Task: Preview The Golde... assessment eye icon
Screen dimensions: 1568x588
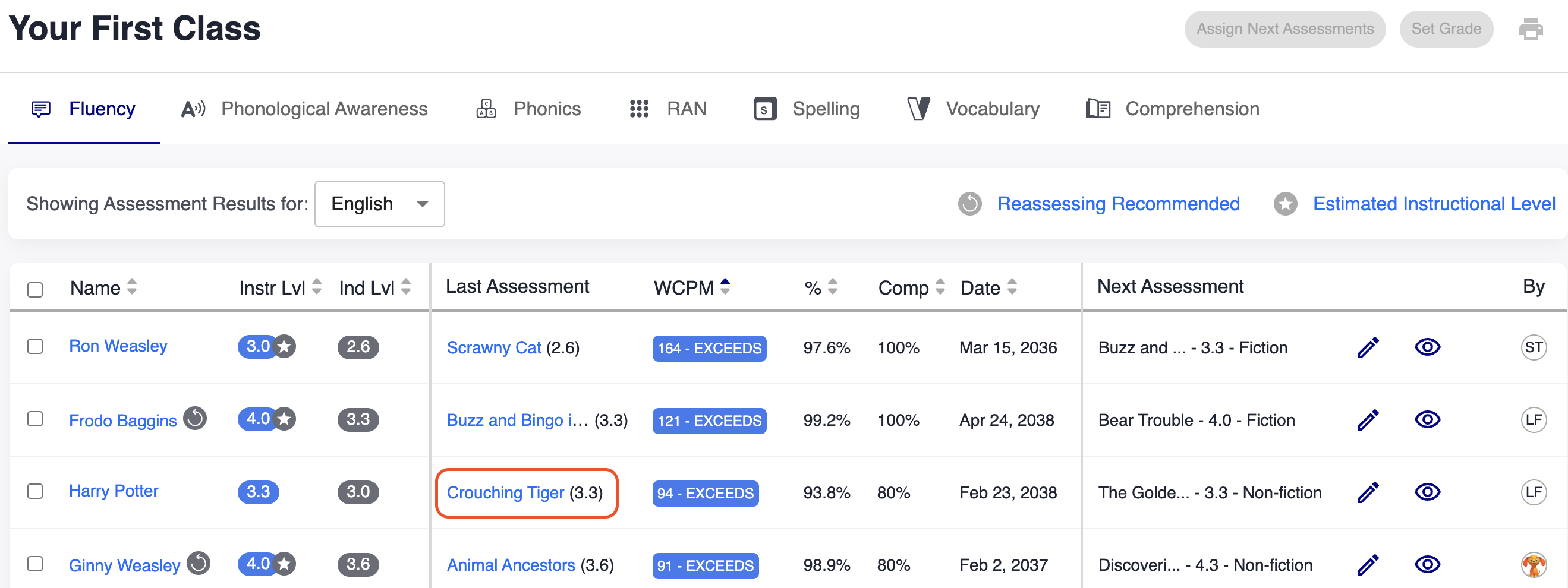Action: pyautogui.click(x=1427, y=492)
